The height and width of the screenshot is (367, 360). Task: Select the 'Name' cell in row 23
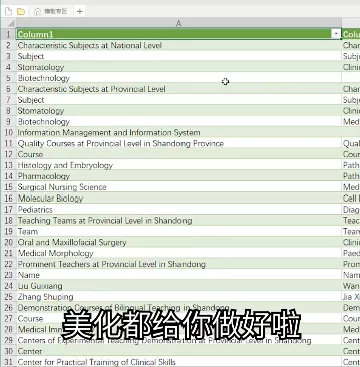click(179, 275)
